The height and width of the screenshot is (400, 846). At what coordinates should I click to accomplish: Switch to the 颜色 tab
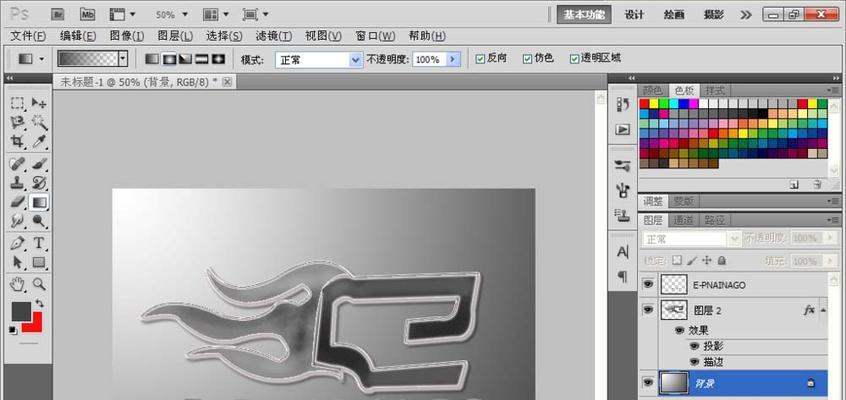653,90
